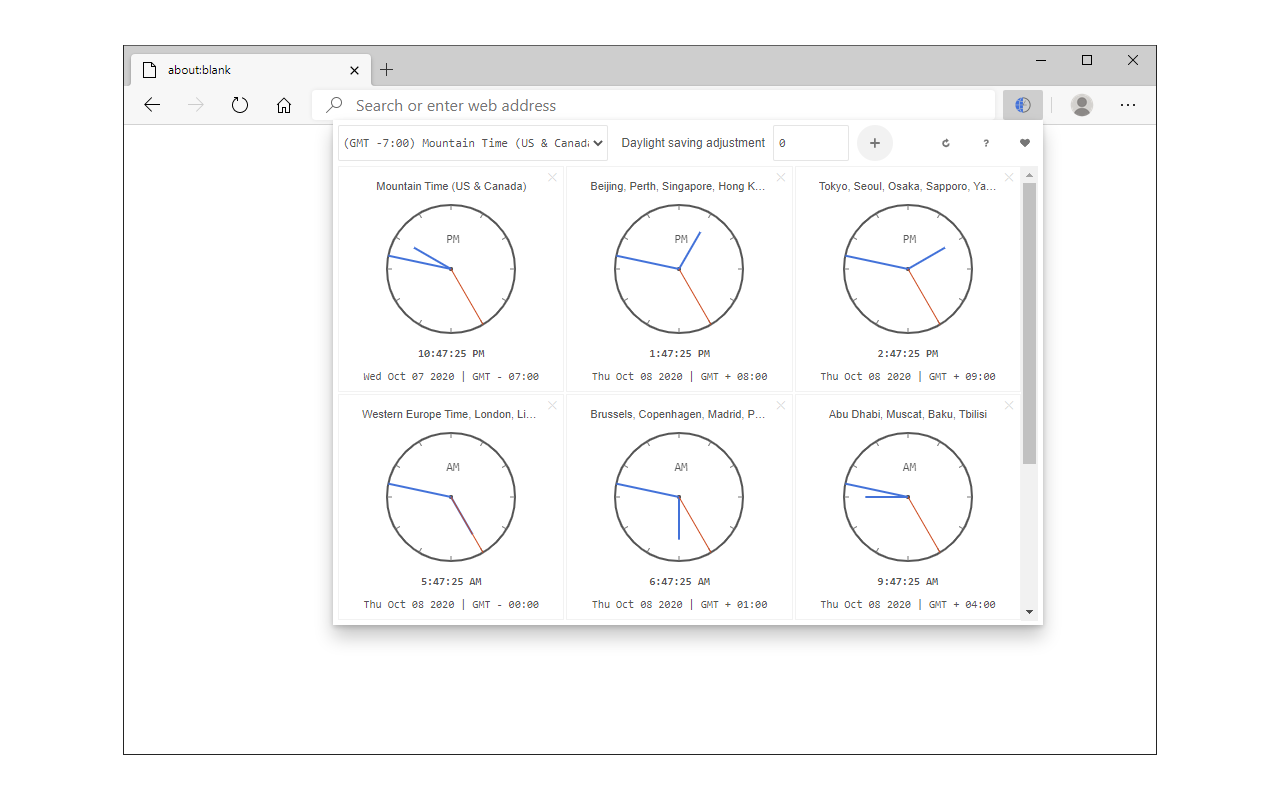Remove the Western Europe Time clock
This screenshot has width=1280, height=800.
coord(553,406)
